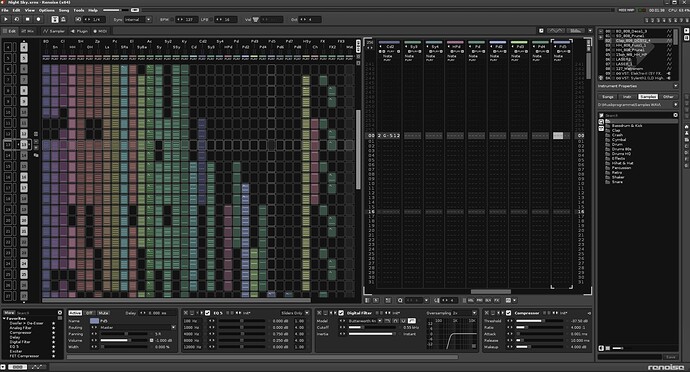Remove the EQ 5 device with its X icon
Image resolution: width=690 pixels, height=372 pixels.
point(185,313)
